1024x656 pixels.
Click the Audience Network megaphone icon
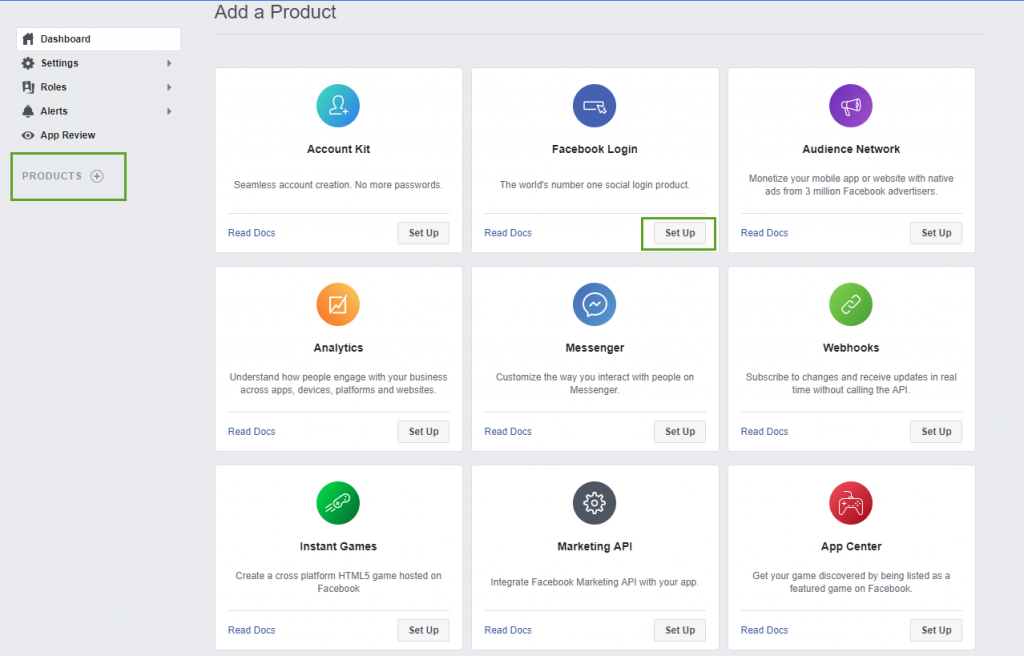(x=851, y=106)
